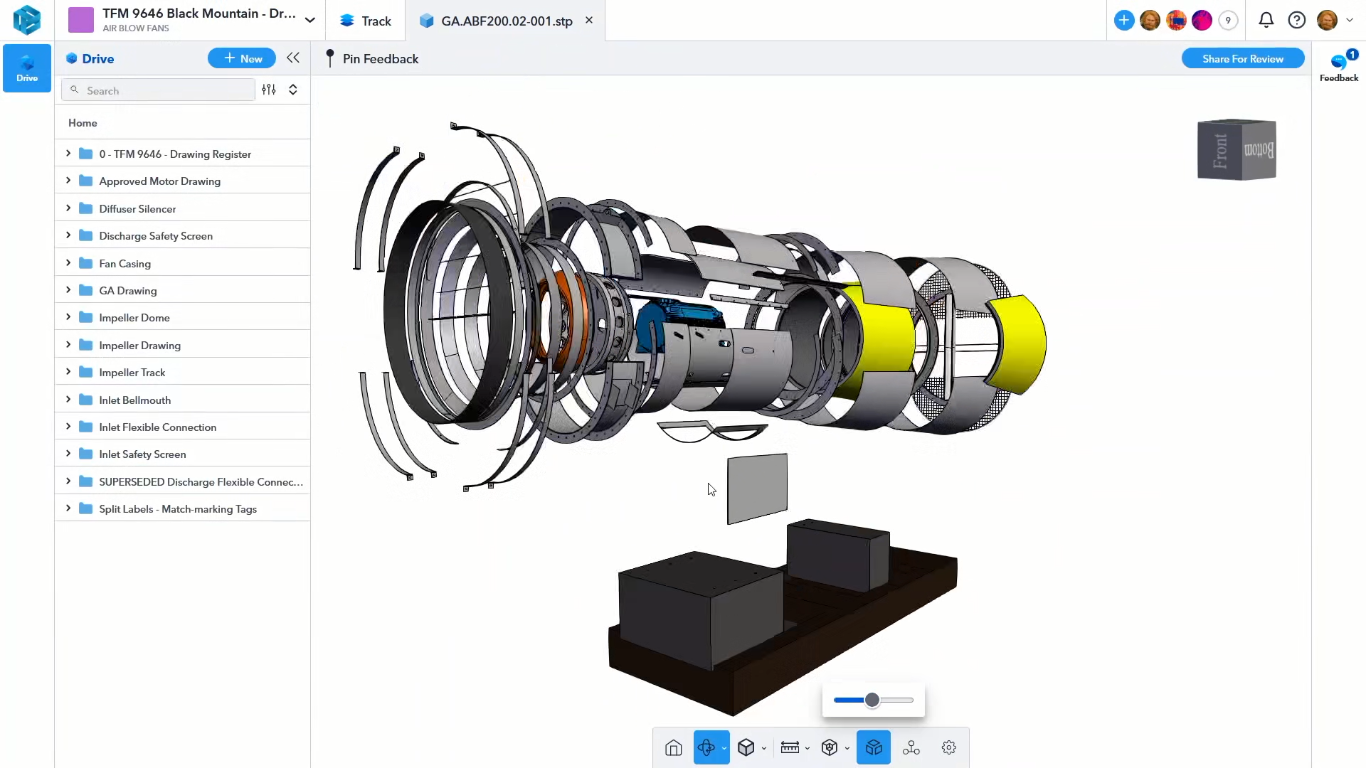Close the GA.ABF200.02-001.stp tab
The width and height of the screenshot is (1366, 768).
(x=589, y=20)
